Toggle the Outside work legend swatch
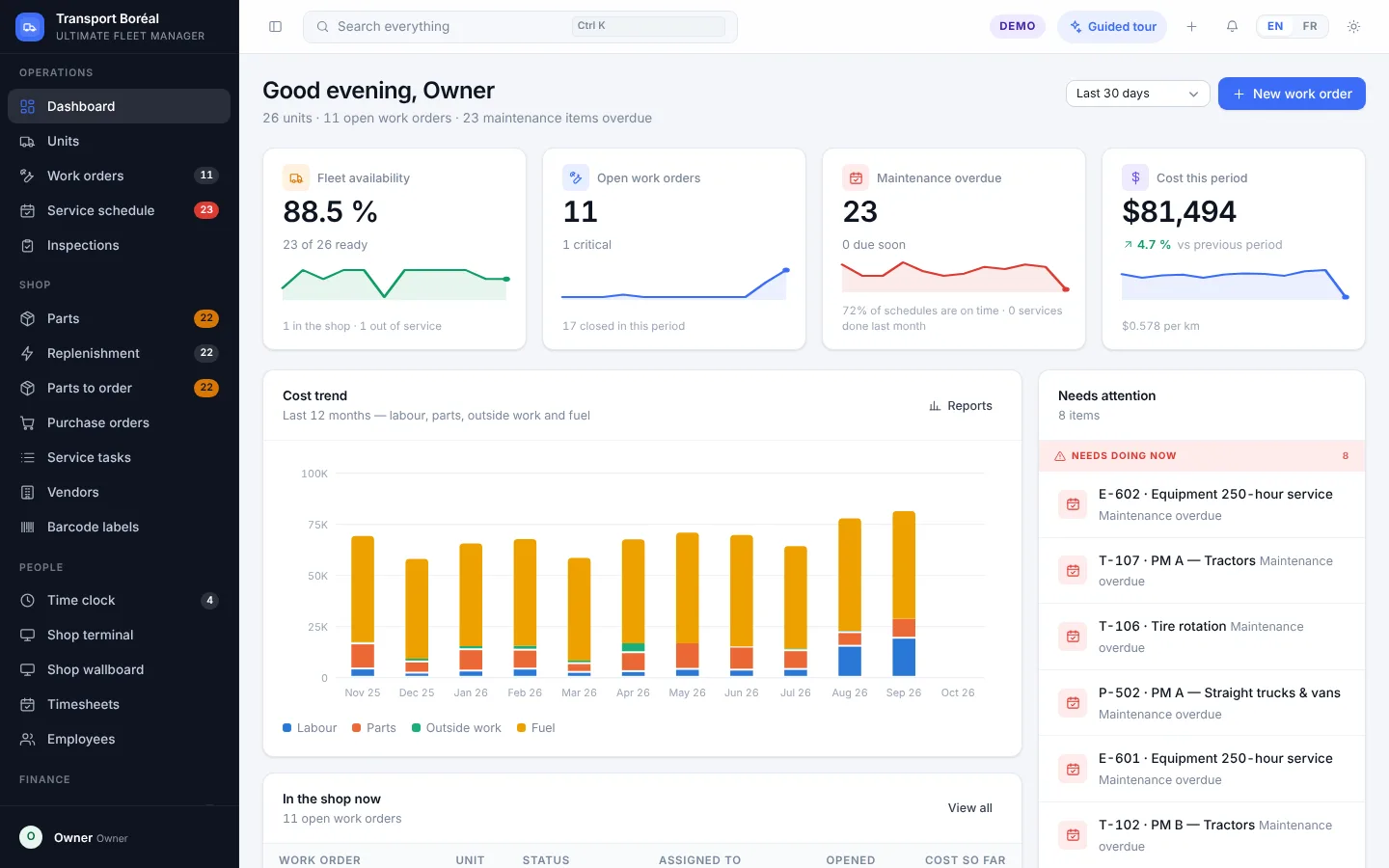The width and height of the screenshot is (1389, 868). (416, 728)
